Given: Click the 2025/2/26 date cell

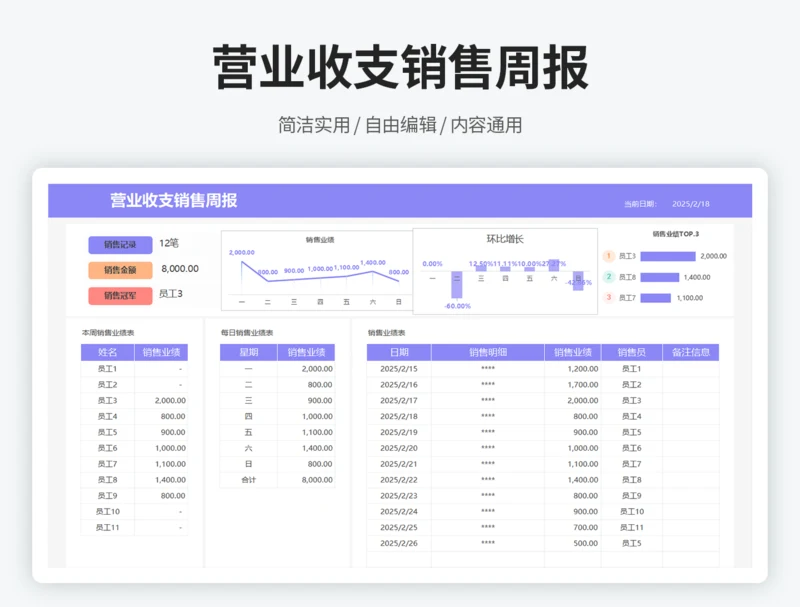Looking at the screenshot, I should [x=398, y=543].
